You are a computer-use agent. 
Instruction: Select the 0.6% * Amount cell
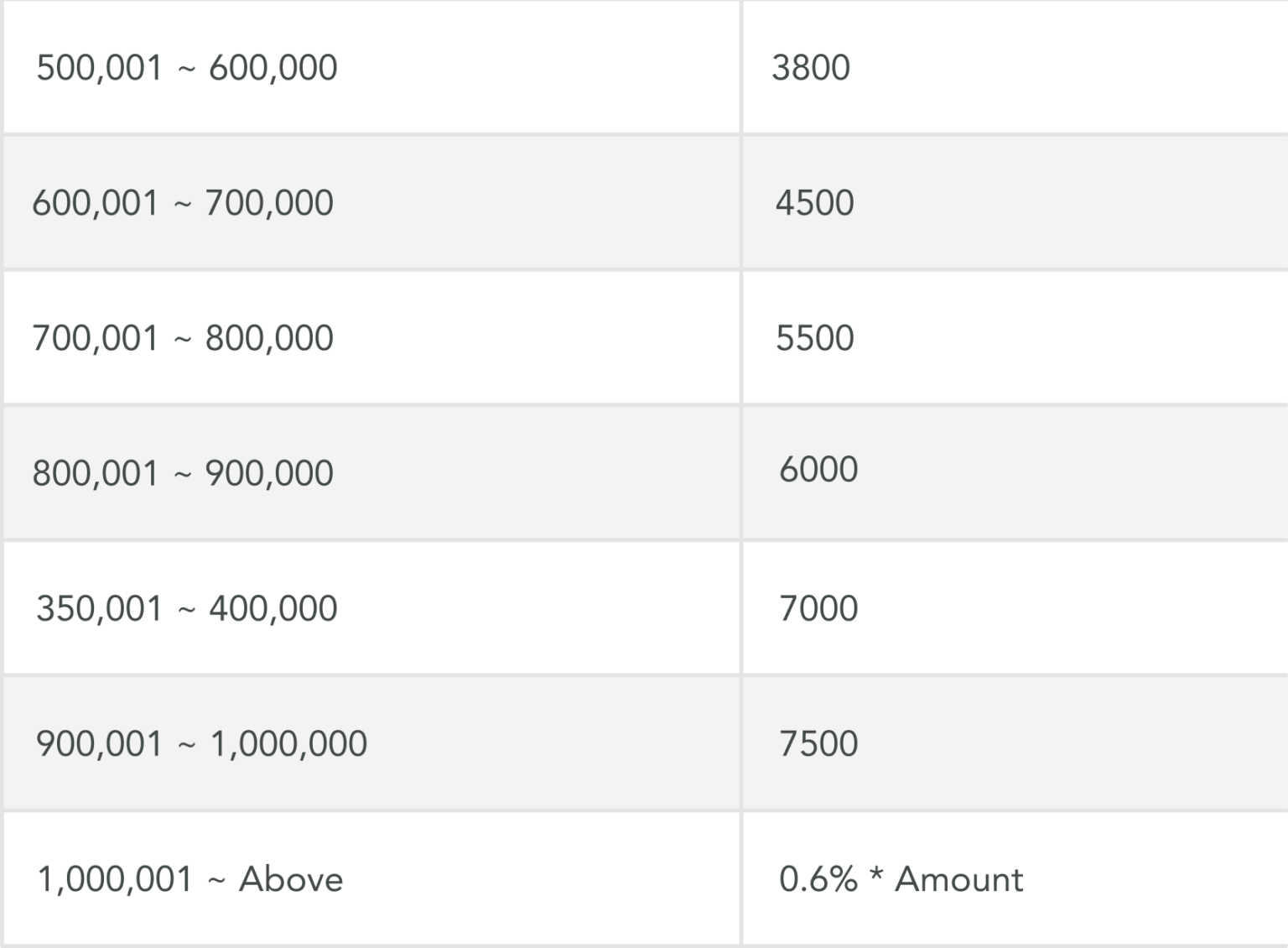coord(901,879)
